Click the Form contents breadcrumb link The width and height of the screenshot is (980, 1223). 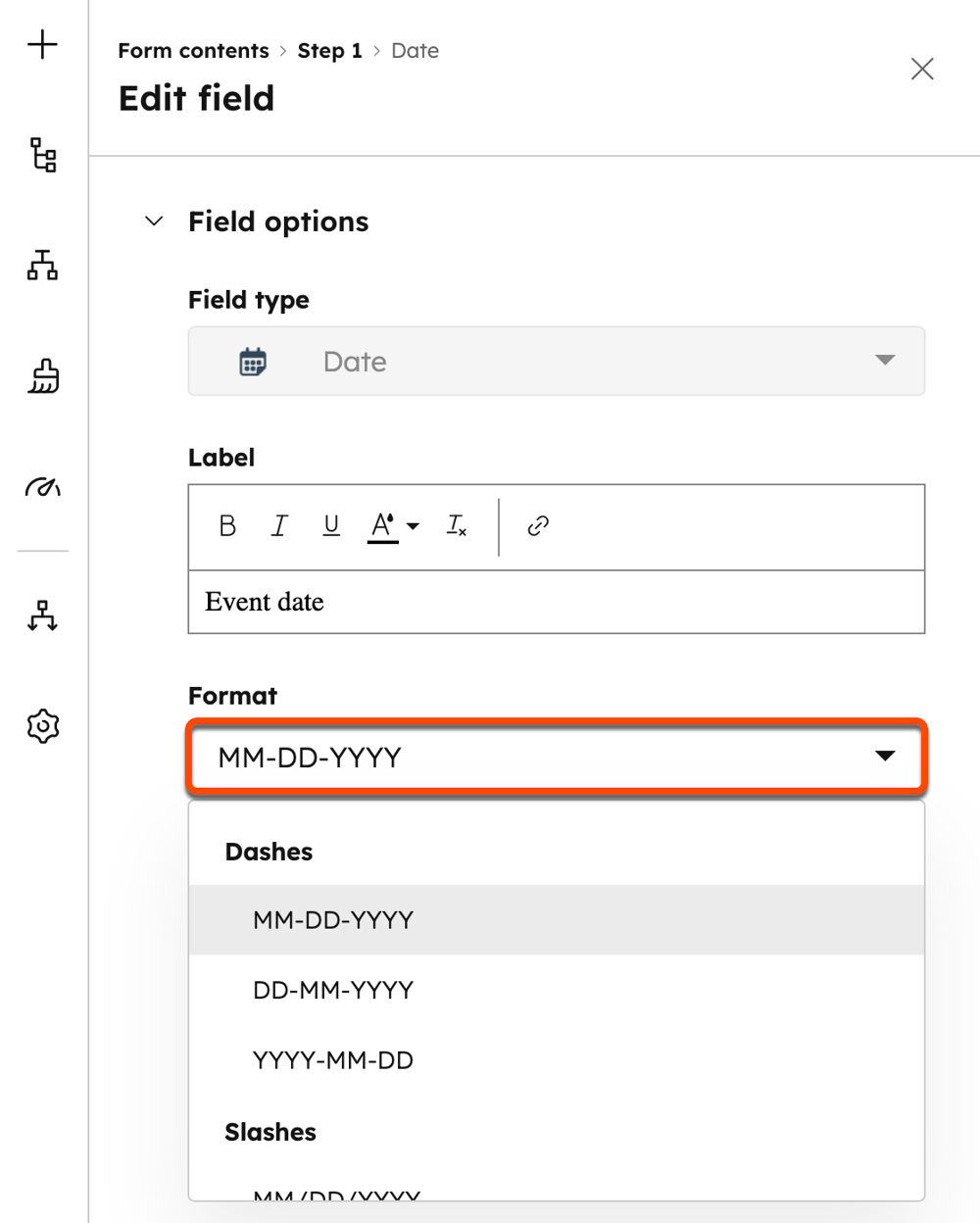tap(192, 50)
